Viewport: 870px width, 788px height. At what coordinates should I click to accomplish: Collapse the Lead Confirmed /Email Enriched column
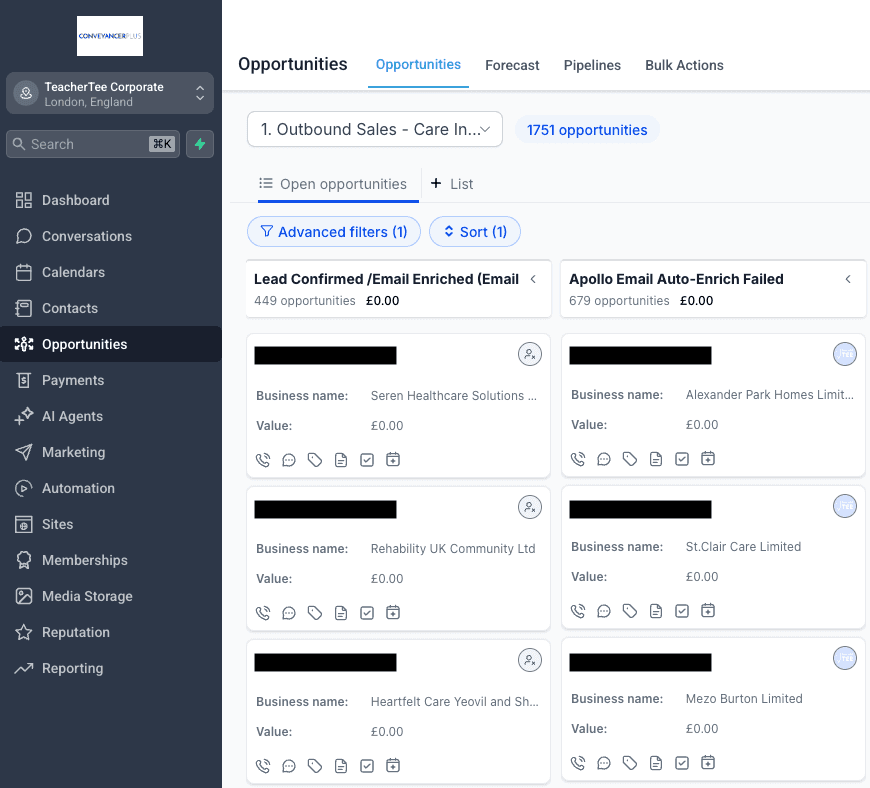click(x=533, y=279)
